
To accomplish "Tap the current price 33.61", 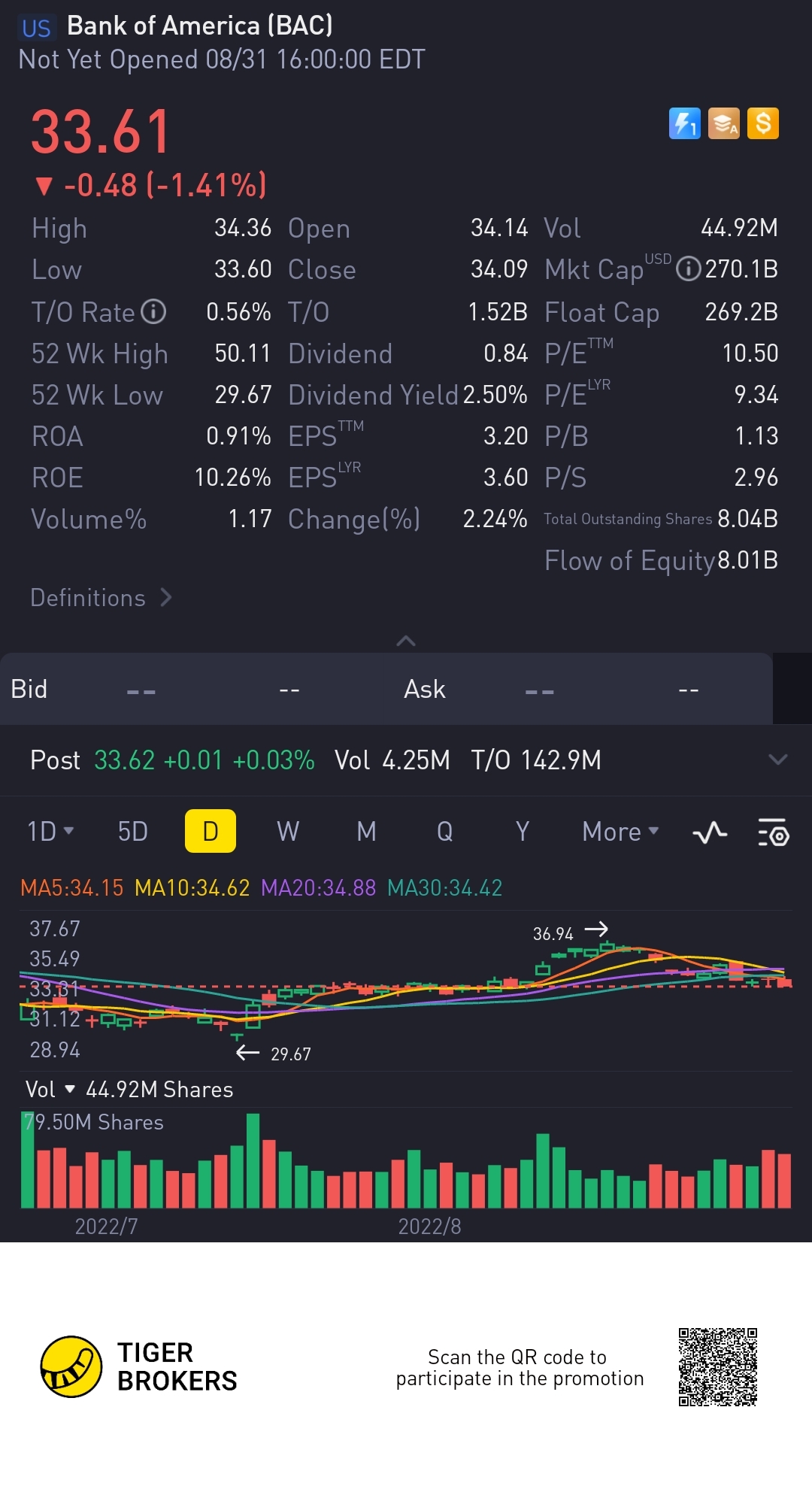I will pyautogui.click(x=101, y=132).
